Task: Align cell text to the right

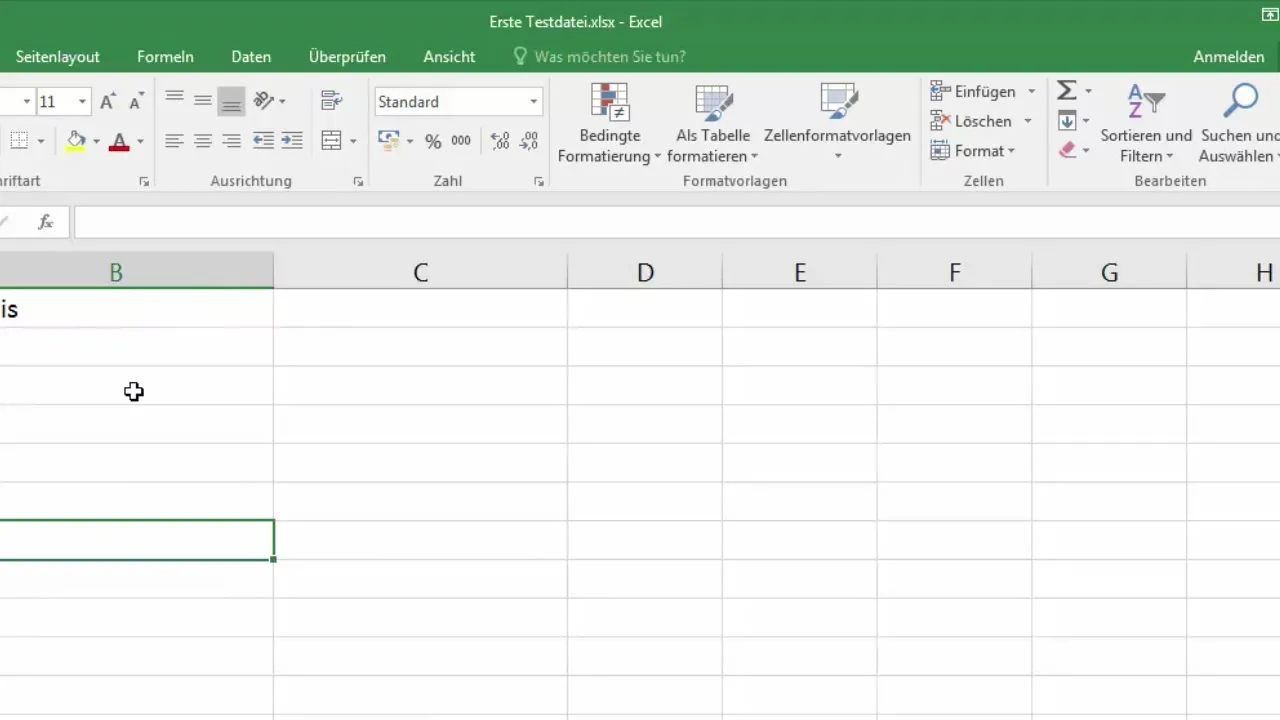Action: 231,141
